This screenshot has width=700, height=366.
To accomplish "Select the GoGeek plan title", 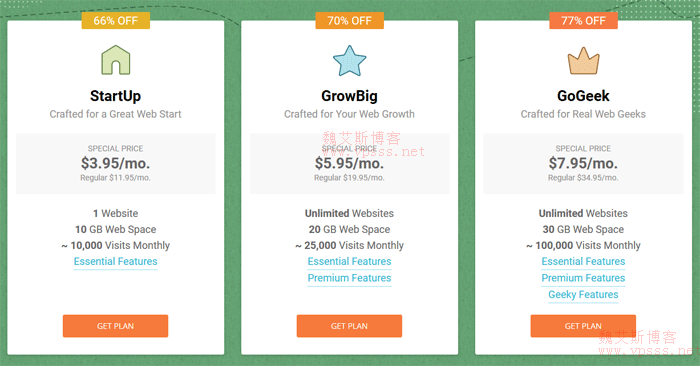I will tap(583, 96).
